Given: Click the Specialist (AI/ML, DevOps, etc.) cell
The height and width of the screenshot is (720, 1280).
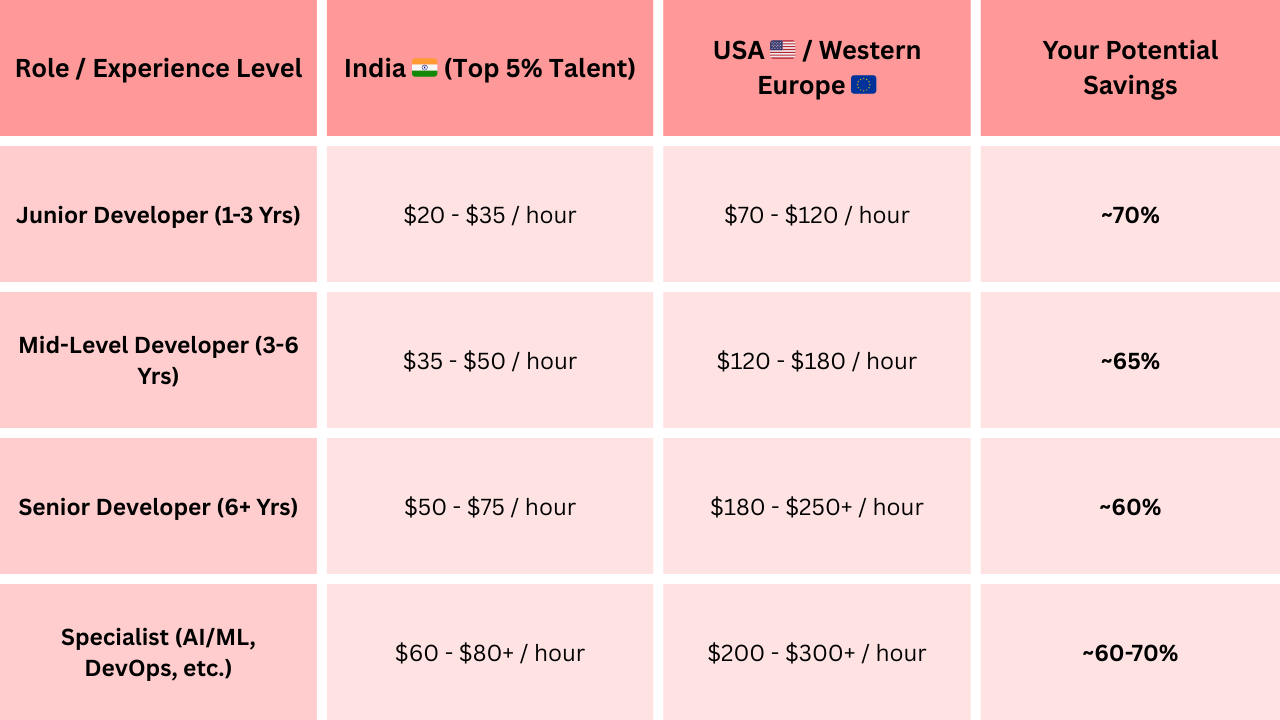Looking at the screenshot, I should point(158,652).
